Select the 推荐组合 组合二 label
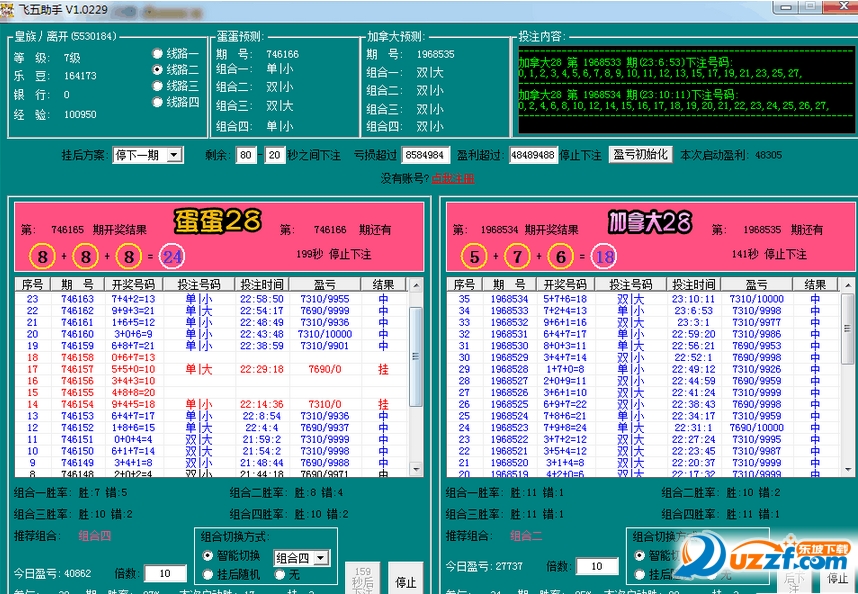The width and height of the screenshot is (858, 594). point(527,537)
